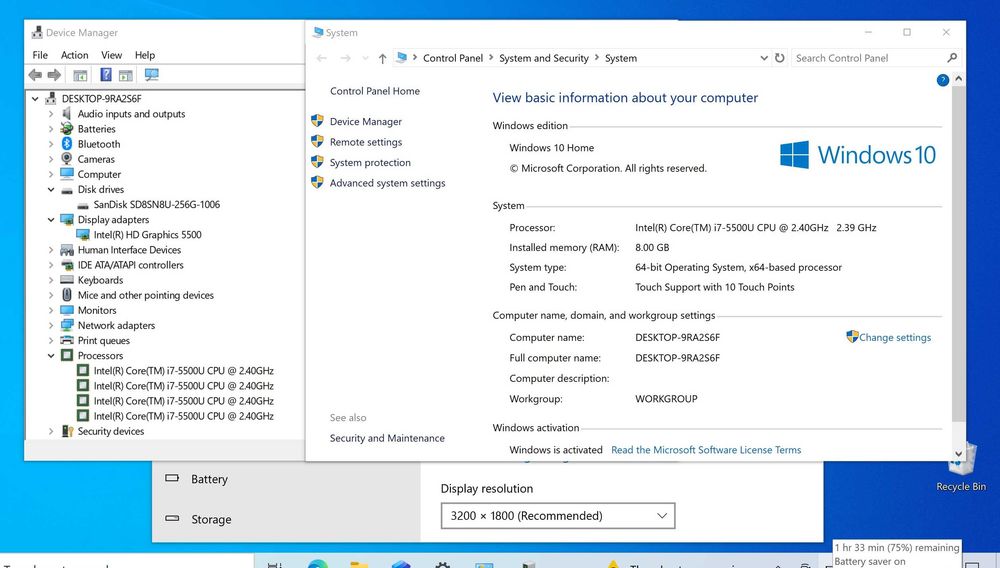Click Show/Hide Console Tree icon in Device Manager
The image size is (1000, 568).
[x=80, y=75]
